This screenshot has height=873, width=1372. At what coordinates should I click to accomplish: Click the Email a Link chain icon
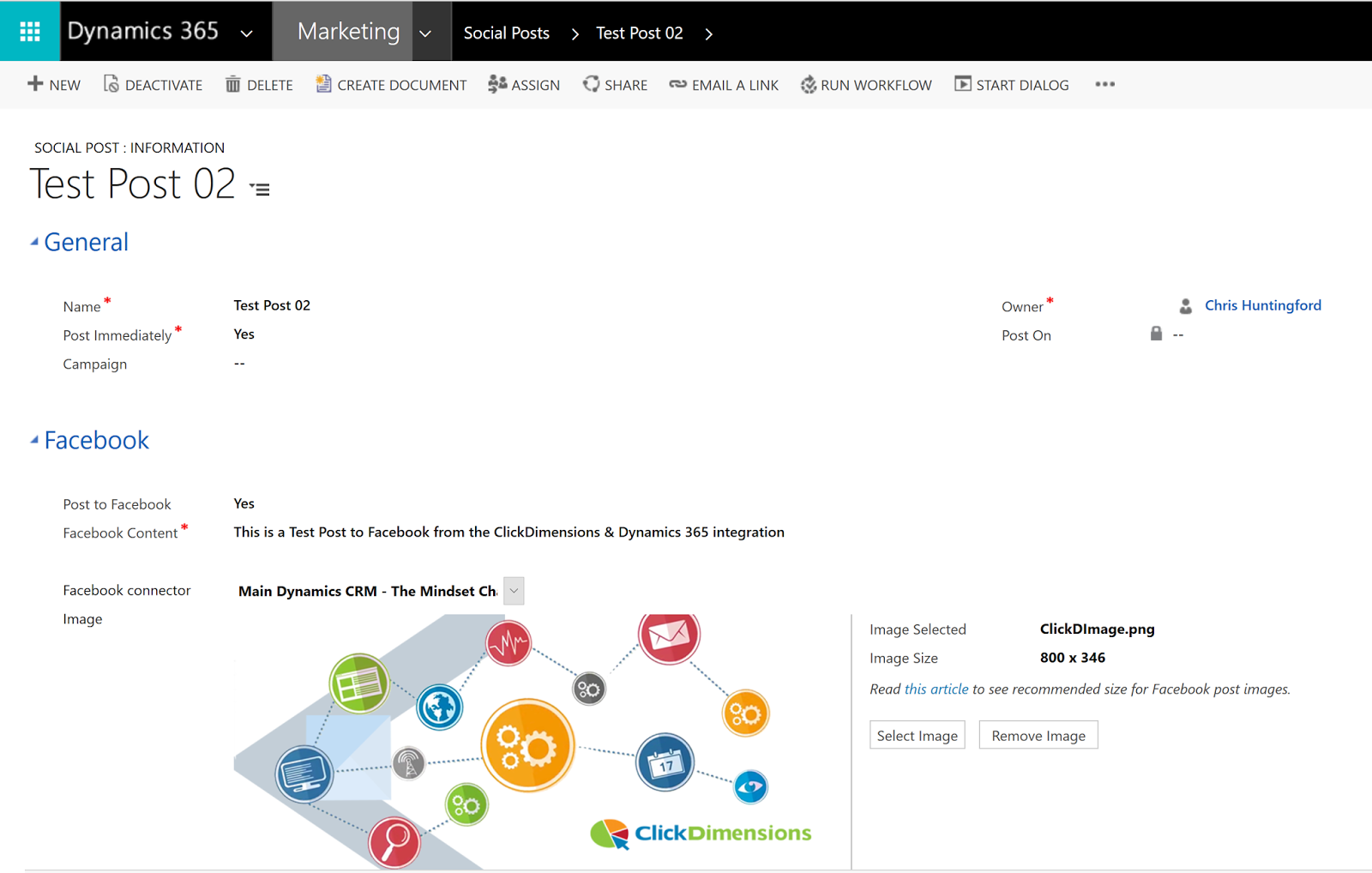[677, 84]
